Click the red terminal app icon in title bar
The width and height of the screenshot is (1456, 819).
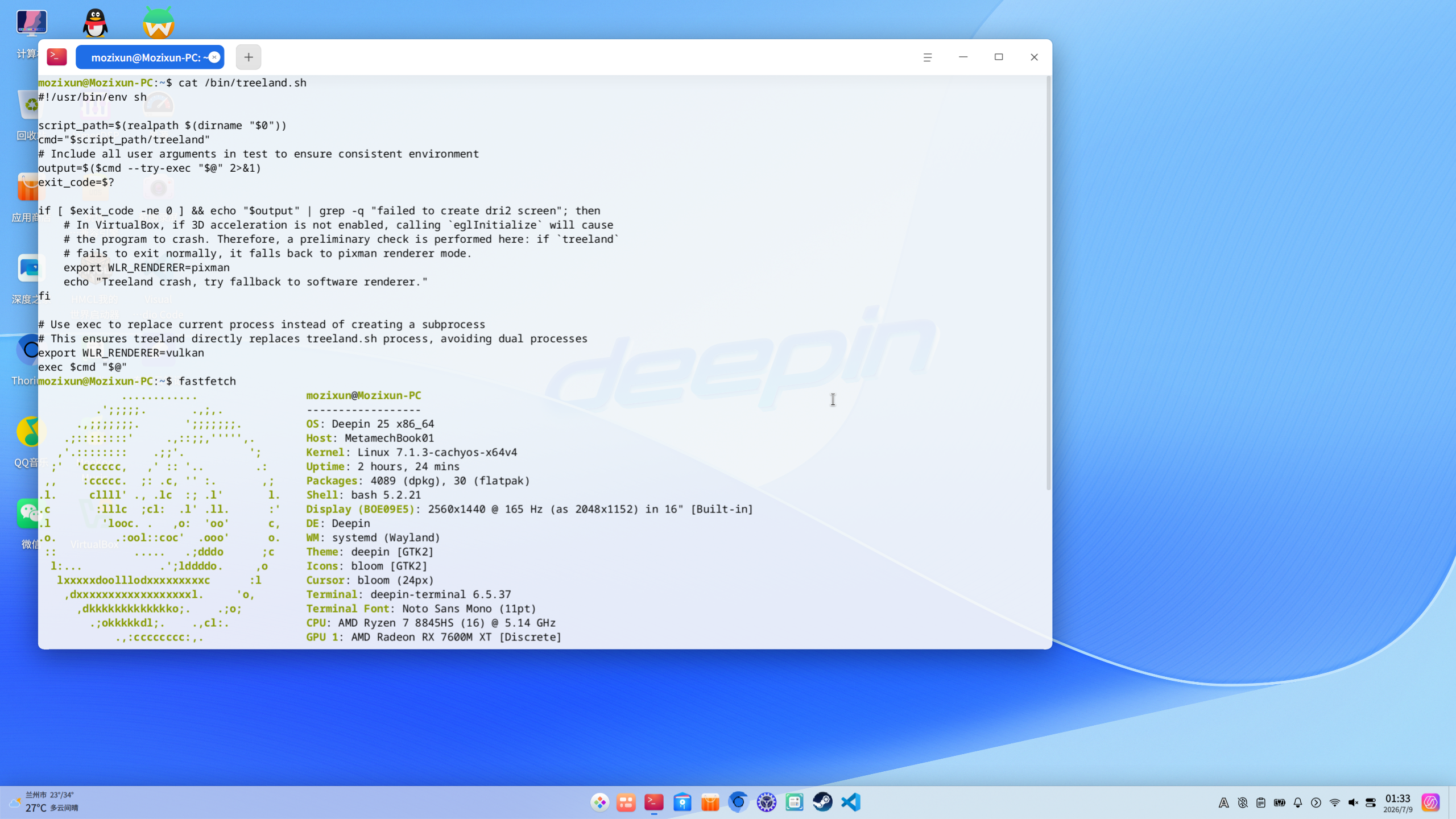(x=57, y=57)
